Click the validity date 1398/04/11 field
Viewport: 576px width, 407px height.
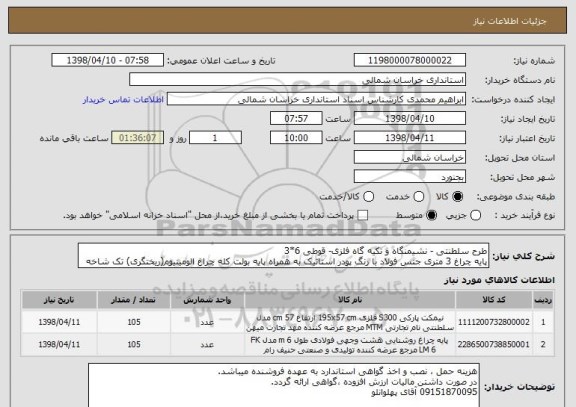point(410,138)
